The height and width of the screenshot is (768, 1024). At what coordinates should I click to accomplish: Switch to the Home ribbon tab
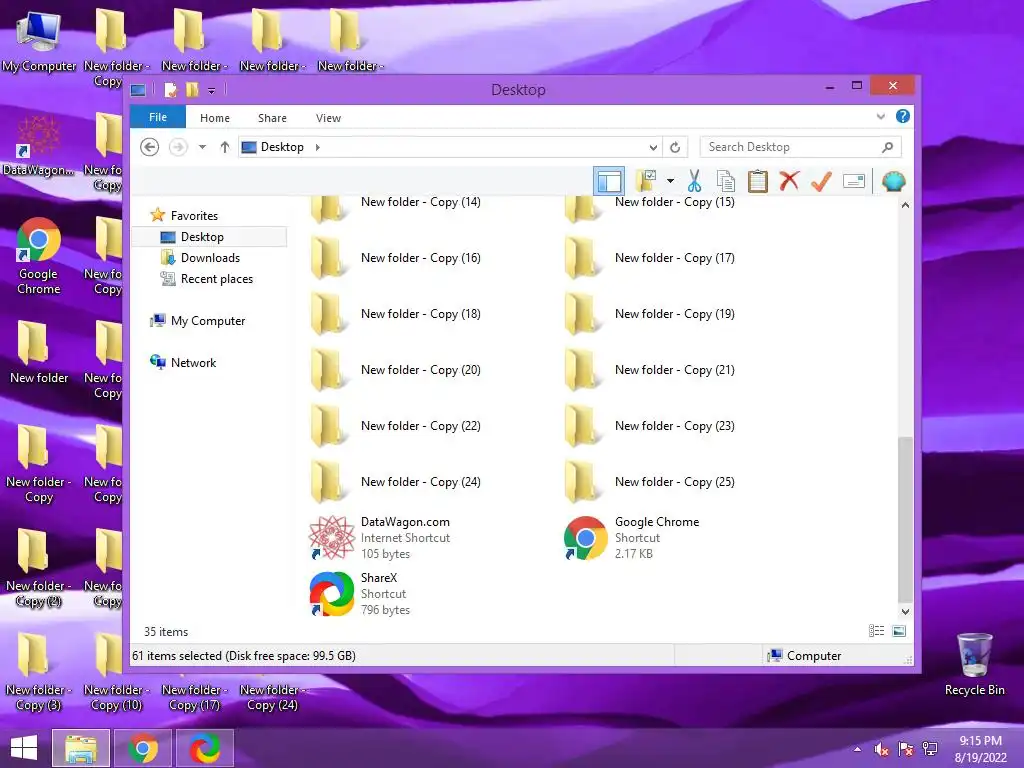215,118
